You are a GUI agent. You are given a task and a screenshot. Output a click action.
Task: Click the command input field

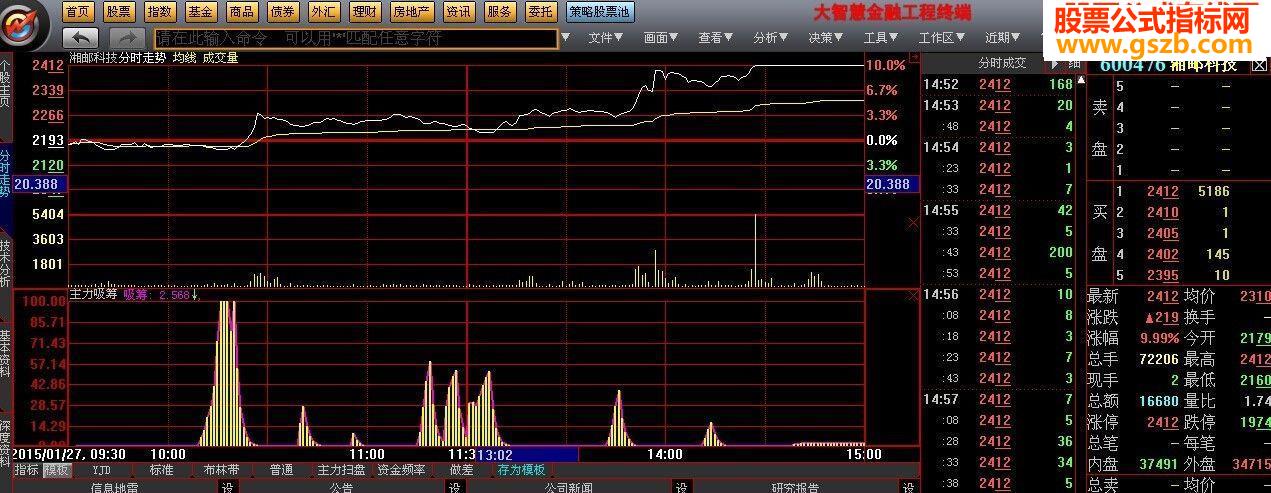point(350,38)
